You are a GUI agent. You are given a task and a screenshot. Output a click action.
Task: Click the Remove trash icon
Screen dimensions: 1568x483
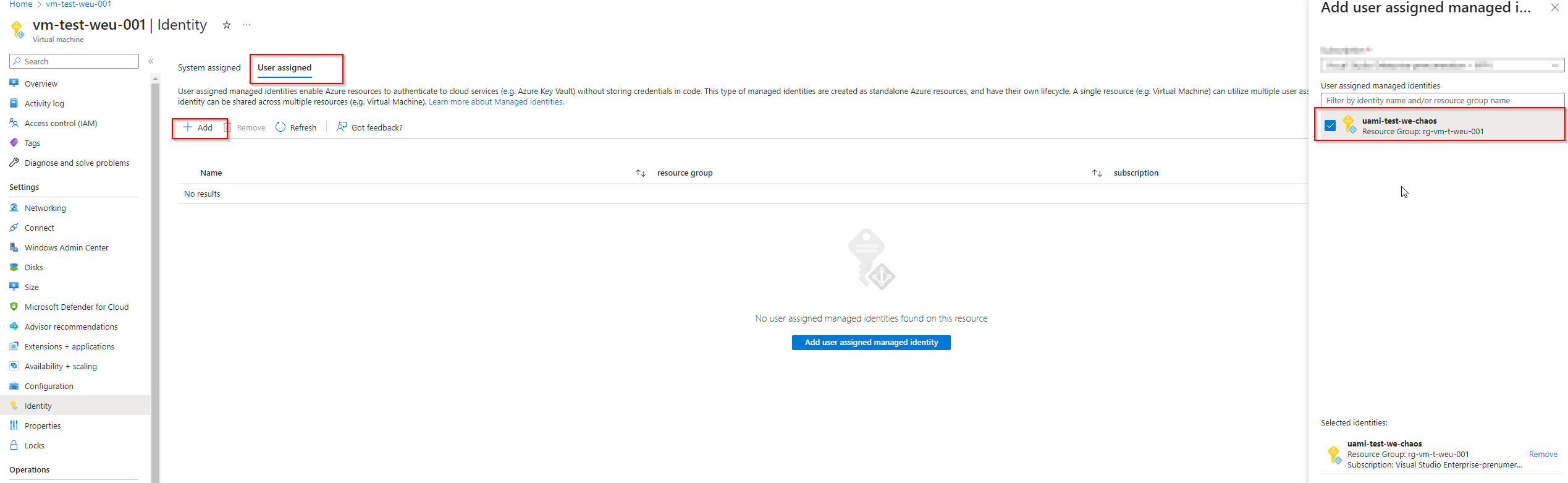pos(227,127)
